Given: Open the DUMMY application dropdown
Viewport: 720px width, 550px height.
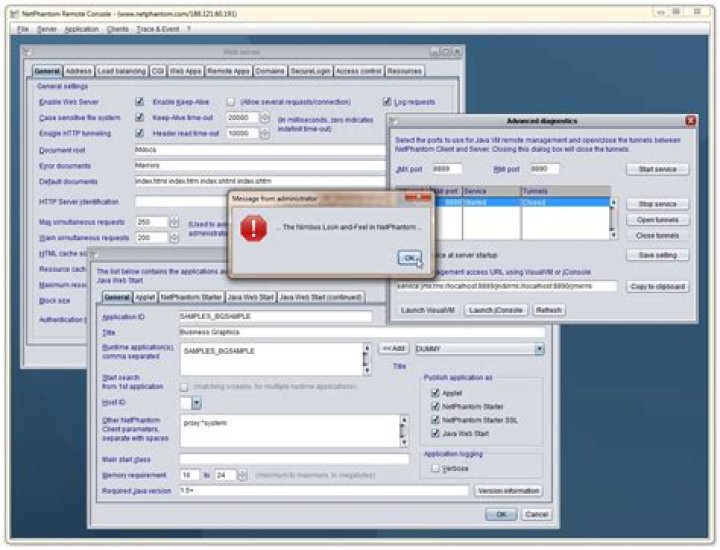Looking at the screenshot, I should [x=539, y=349].
